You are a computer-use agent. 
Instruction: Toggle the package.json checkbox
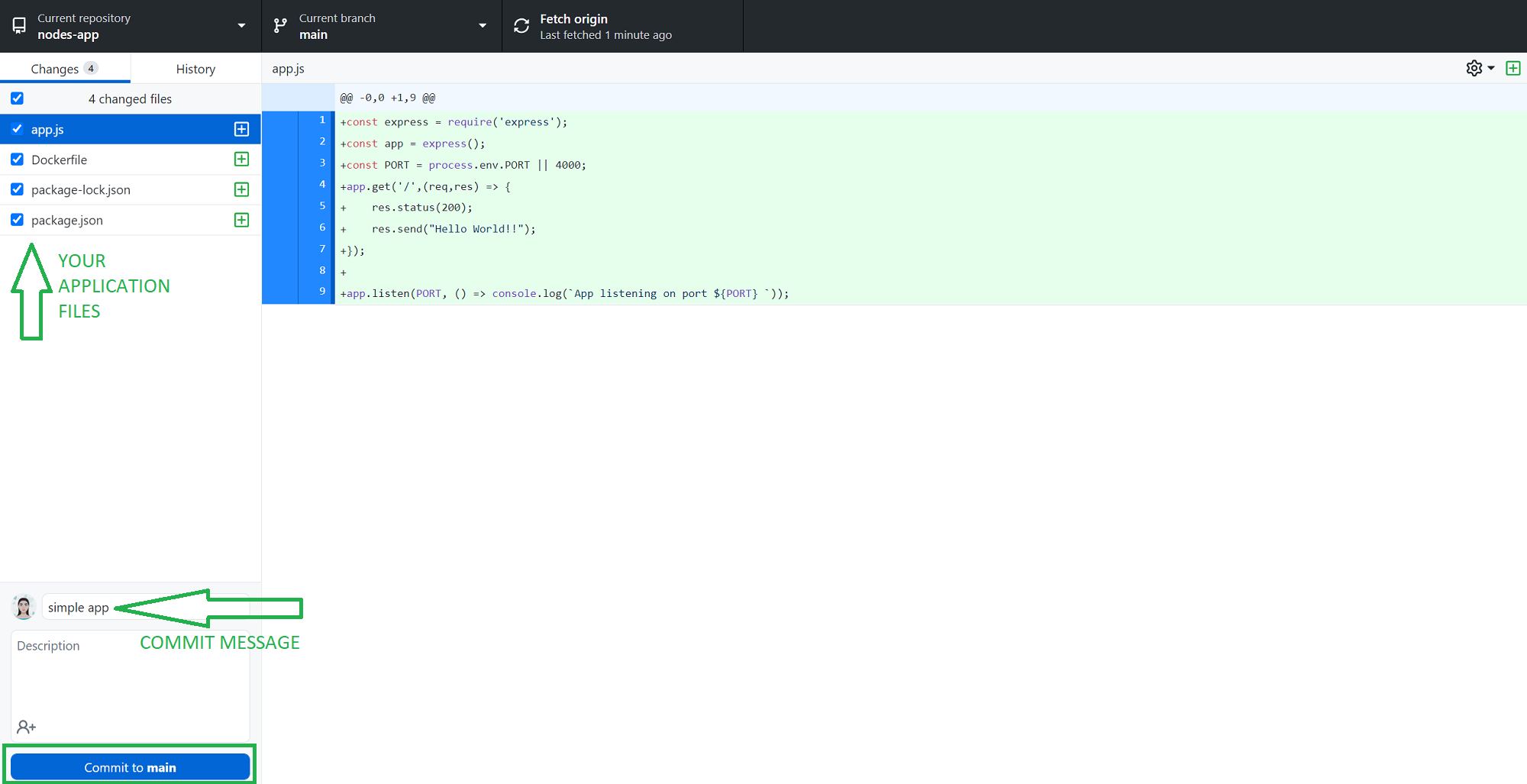click(x=17, y=220)
